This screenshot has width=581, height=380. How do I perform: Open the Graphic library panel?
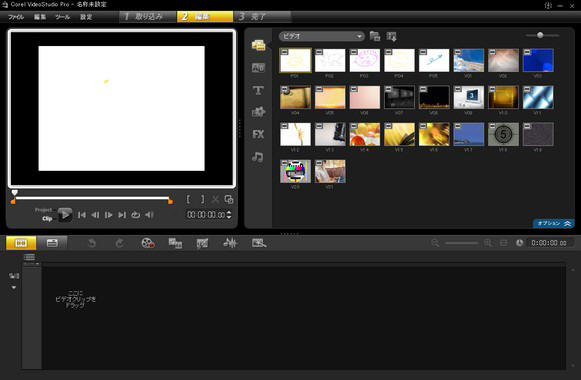point(258,112)
